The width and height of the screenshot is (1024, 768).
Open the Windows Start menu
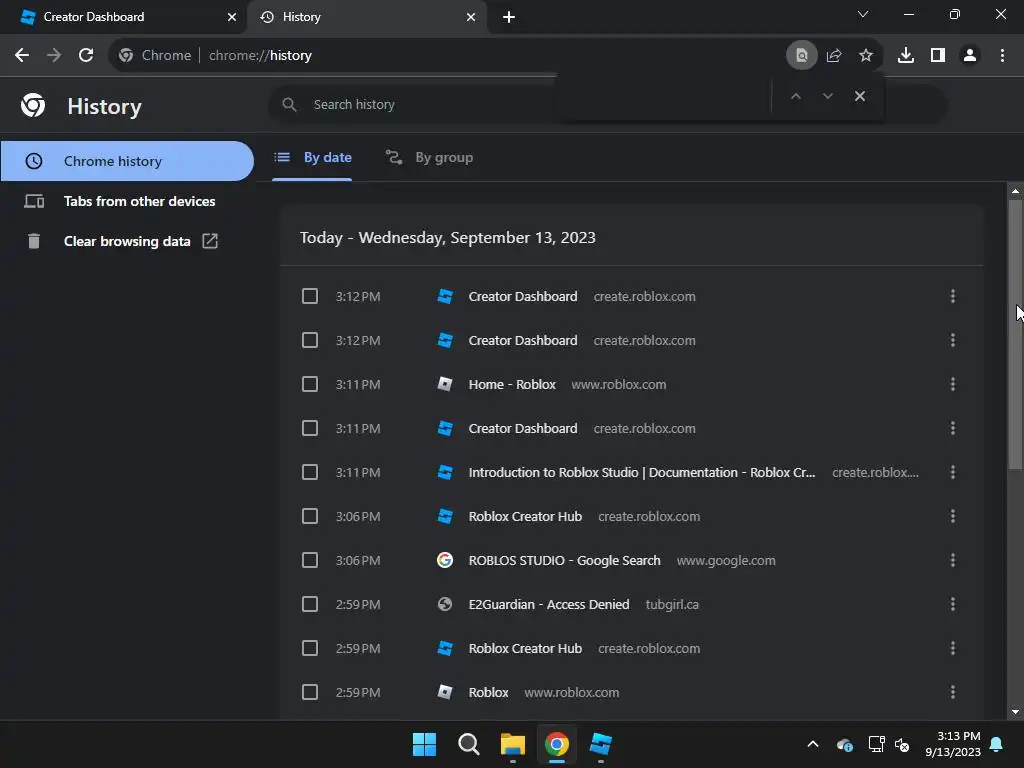pyautogui.click(x=424, y=744)
